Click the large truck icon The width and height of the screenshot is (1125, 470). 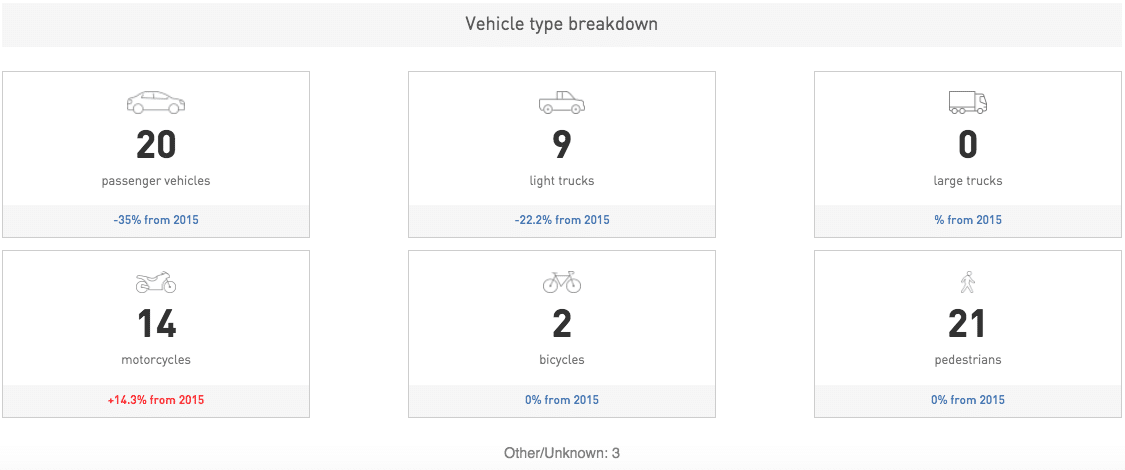968,102
